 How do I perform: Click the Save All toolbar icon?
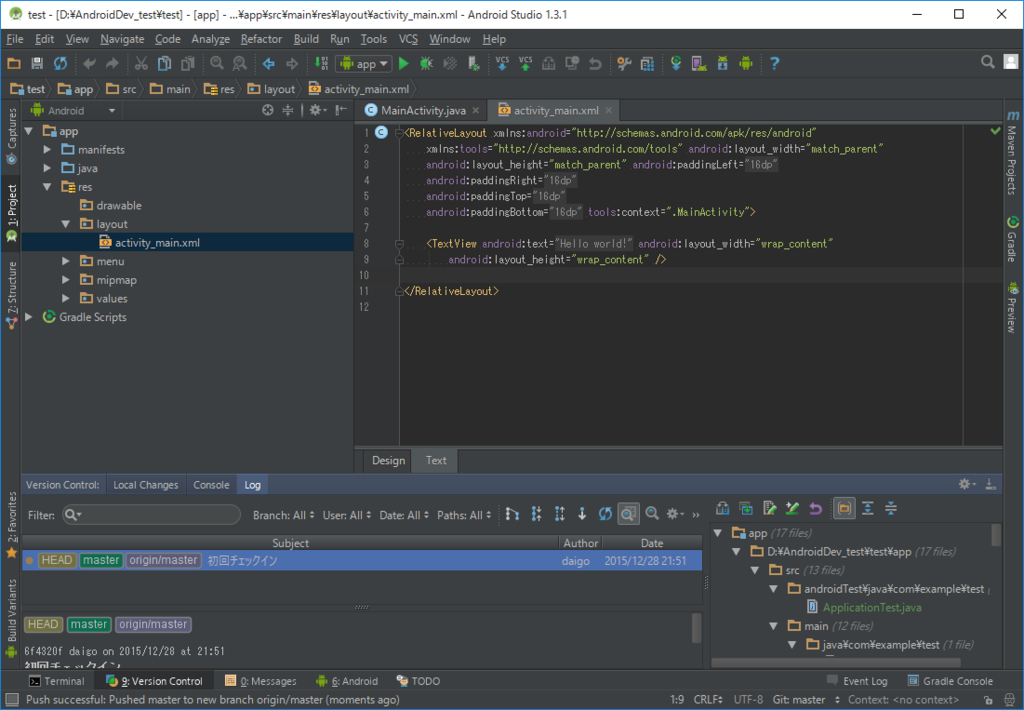[37, 63]
